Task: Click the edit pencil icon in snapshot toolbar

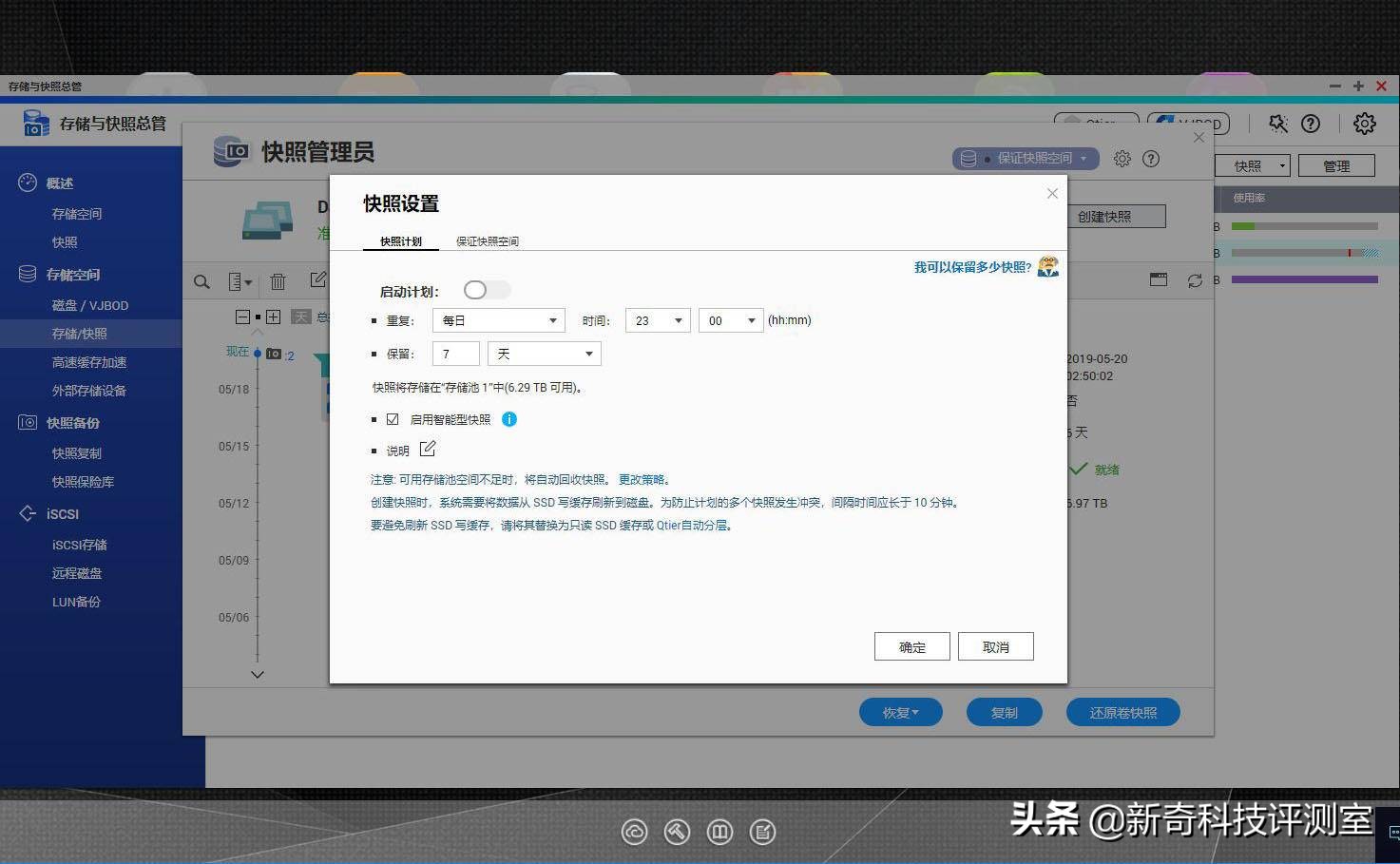Action: click(316, 279)
